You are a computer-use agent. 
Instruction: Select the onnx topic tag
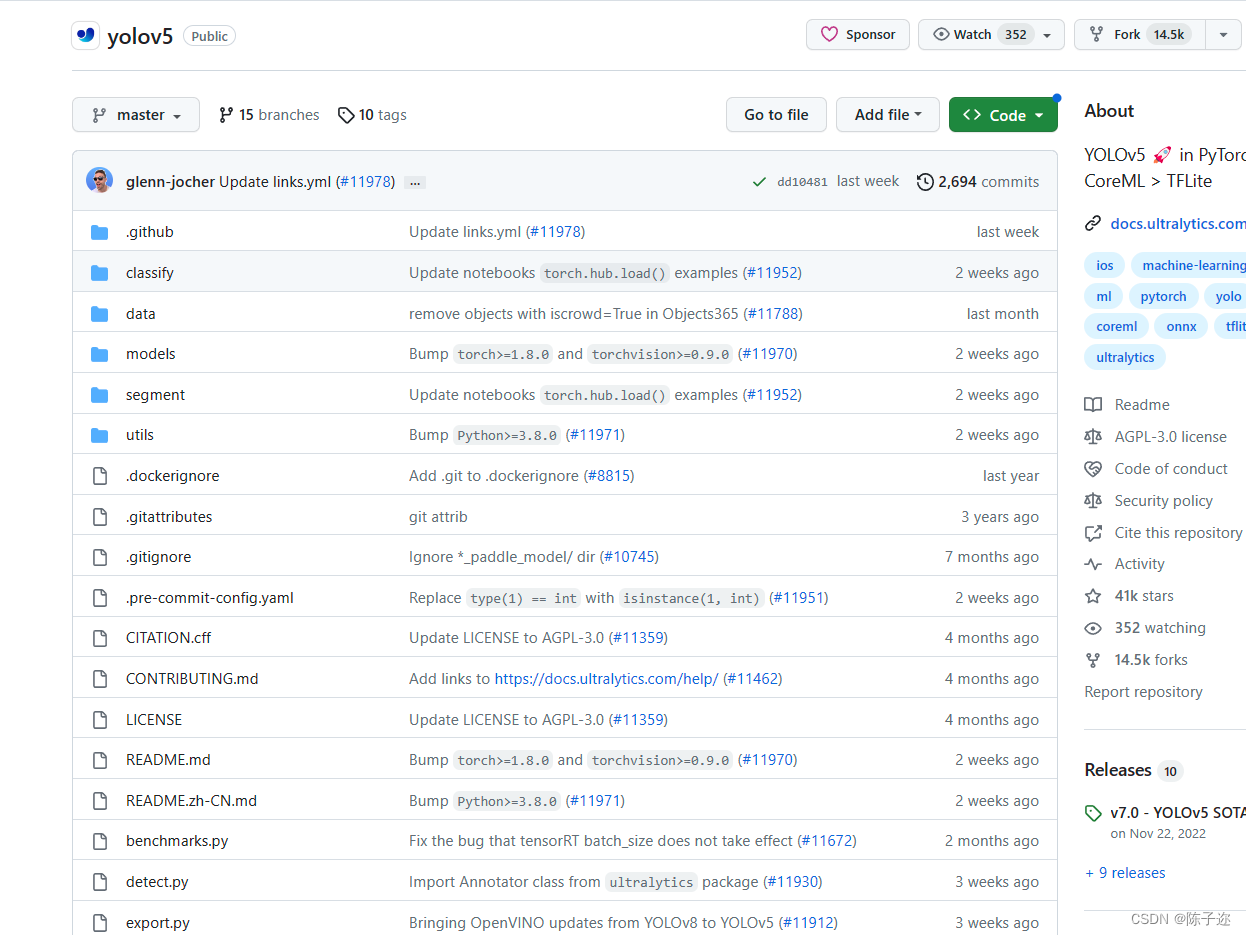(x=1181, y=326)
